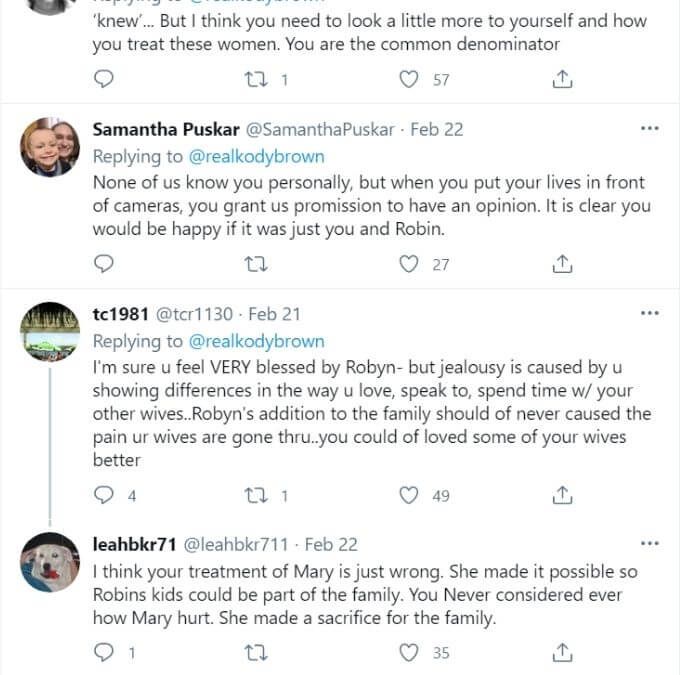
Task: View Samantha Puskar's profile picture
Action: coord(50,147)
